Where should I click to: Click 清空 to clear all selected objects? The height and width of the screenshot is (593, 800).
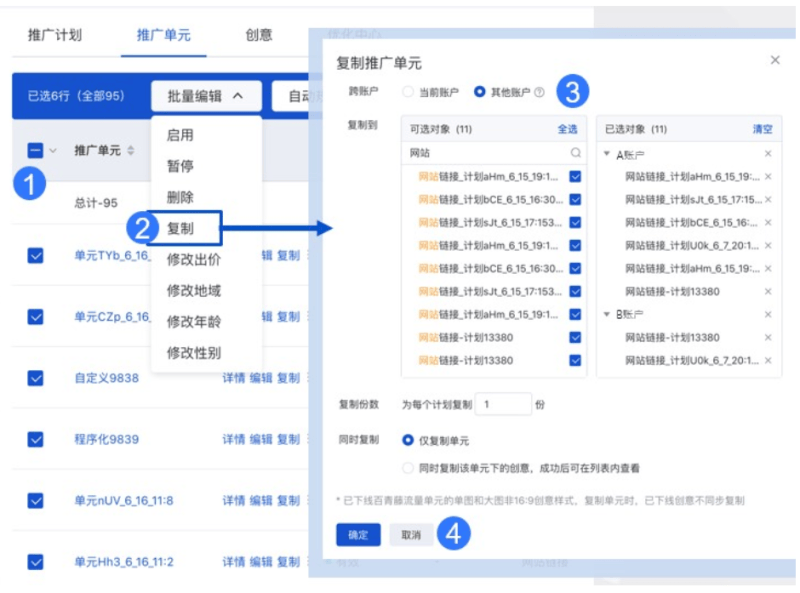(764, 130)
